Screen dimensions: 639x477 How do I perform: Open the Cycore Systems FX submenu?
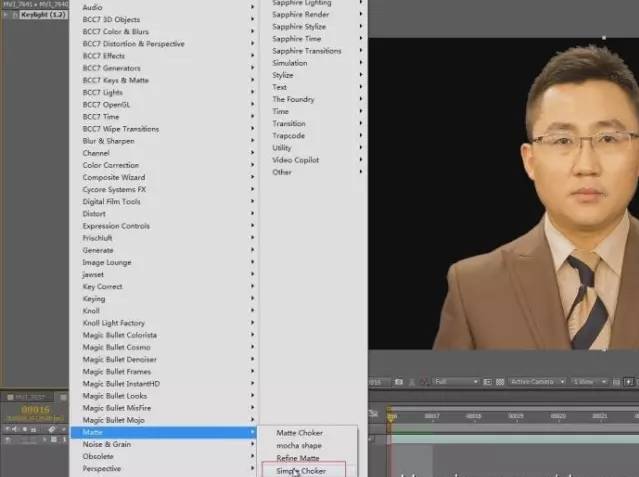pos(163,190)
